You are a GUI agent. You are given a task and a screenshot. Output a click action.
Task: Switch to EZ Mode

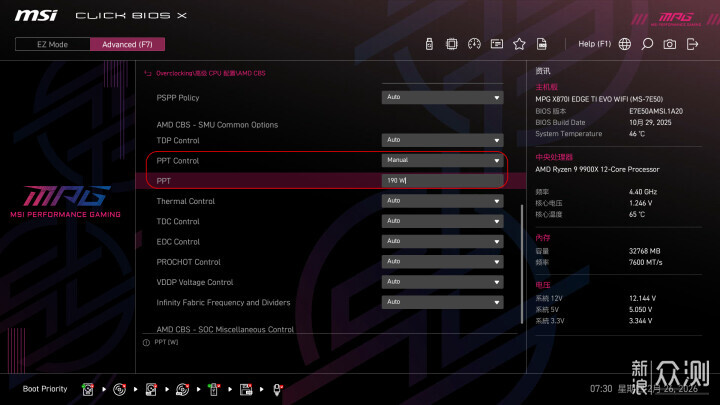coord(52,45)
